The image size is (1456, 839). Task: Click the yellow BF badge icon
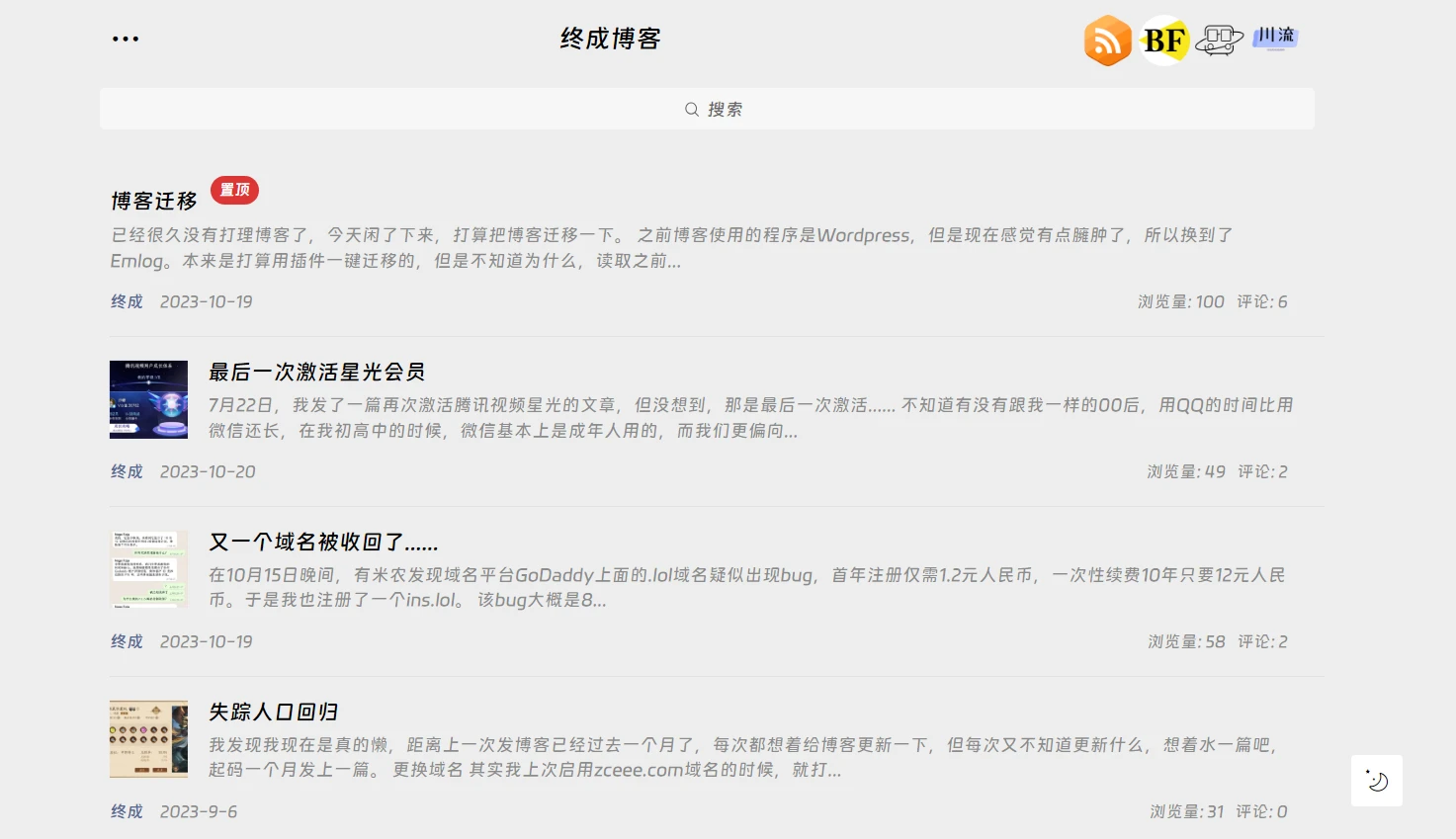coord(1164,41)
